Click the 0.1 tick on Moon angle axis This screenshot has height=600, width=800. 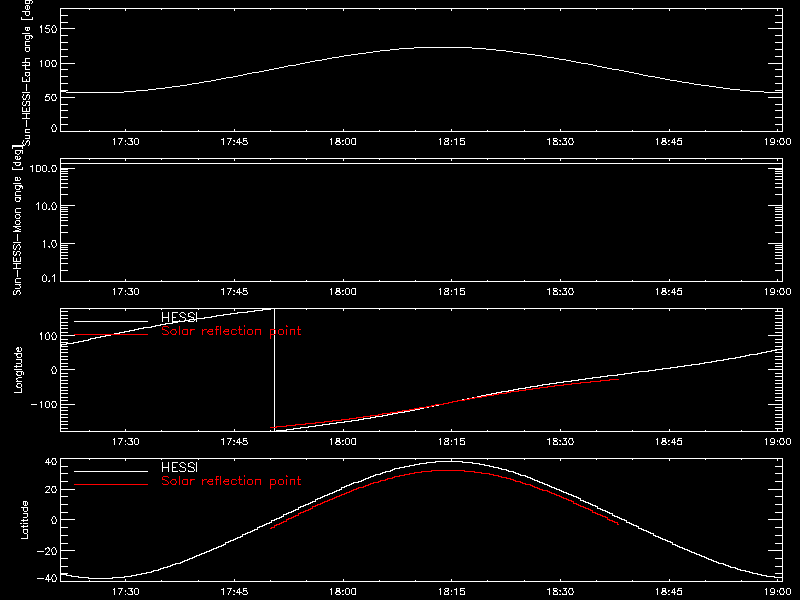click(49, 279)
